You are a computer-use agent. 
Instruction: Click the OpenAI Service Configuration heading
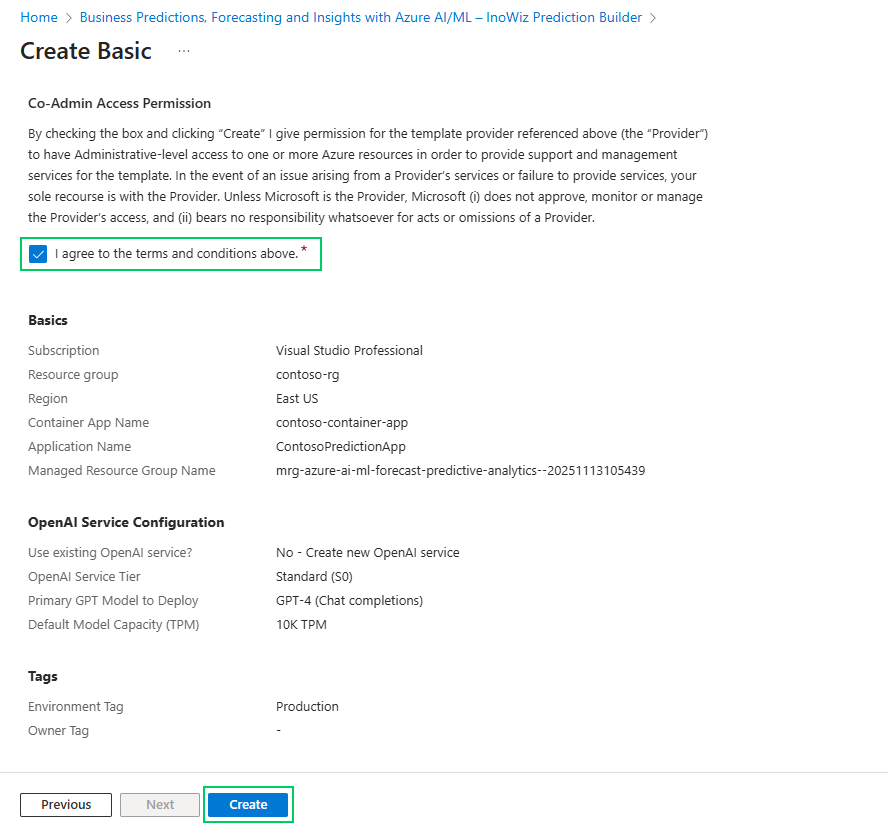point(126,522)
